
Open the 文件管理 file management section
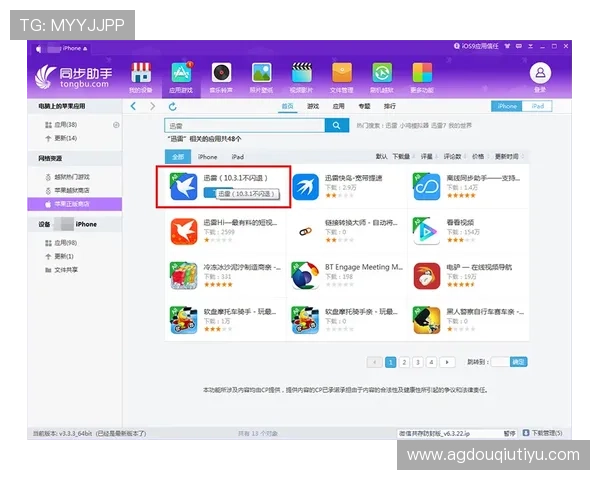(342, 78)
